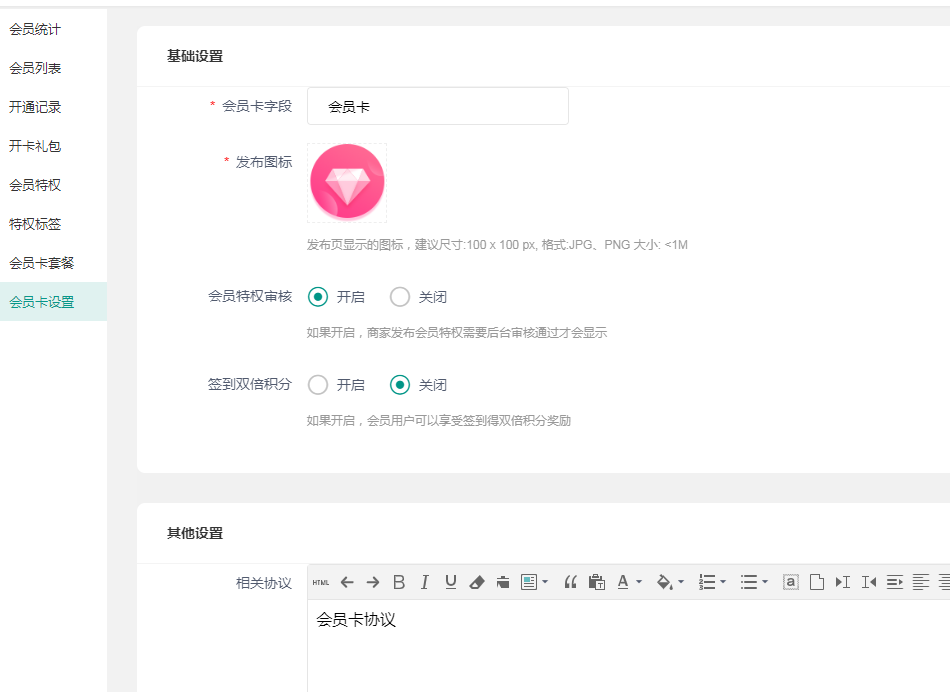Screen dimensions: 950x692
Task: Toggle bold formatting in the editor
Action: (399, 582)
